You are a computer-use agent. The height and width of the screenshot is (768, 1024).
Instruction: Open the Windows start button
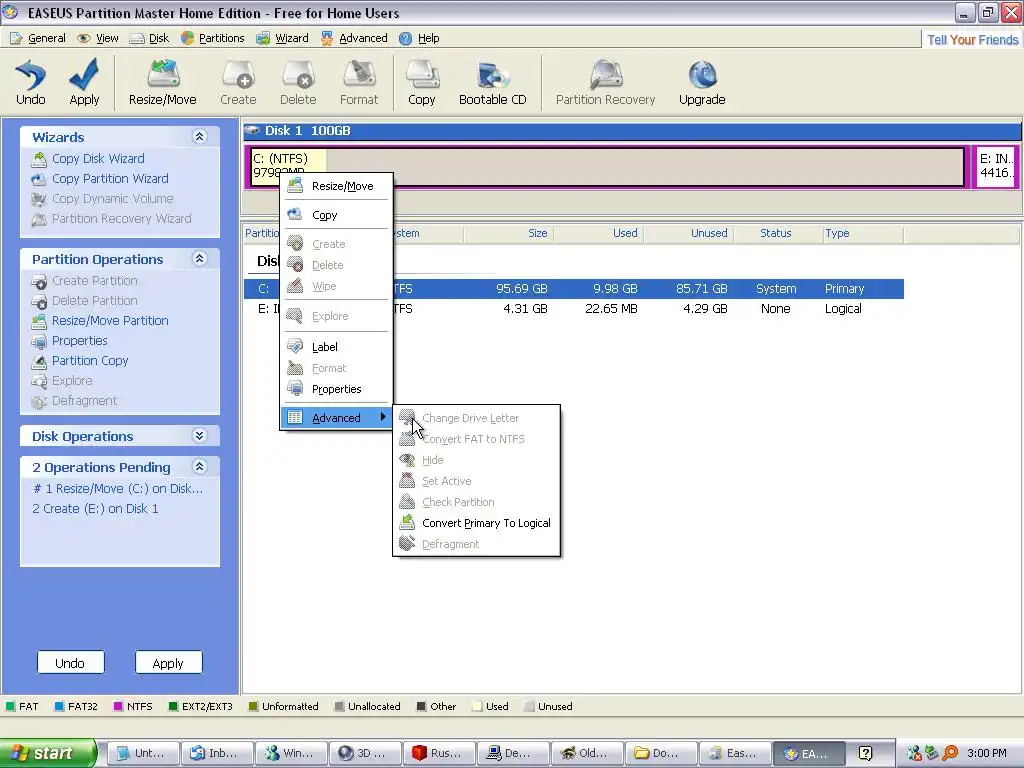coord(48,753)
